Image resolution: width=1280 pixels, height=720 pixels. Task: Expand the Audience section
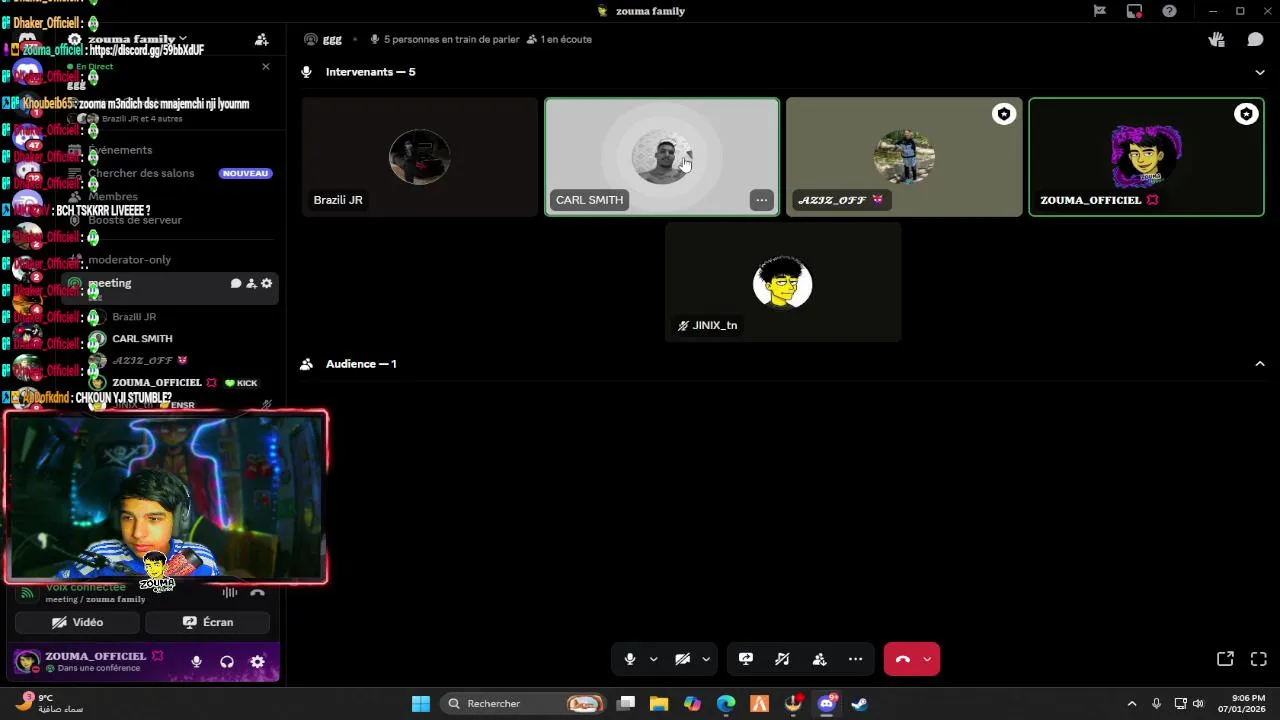[1260, 364]
